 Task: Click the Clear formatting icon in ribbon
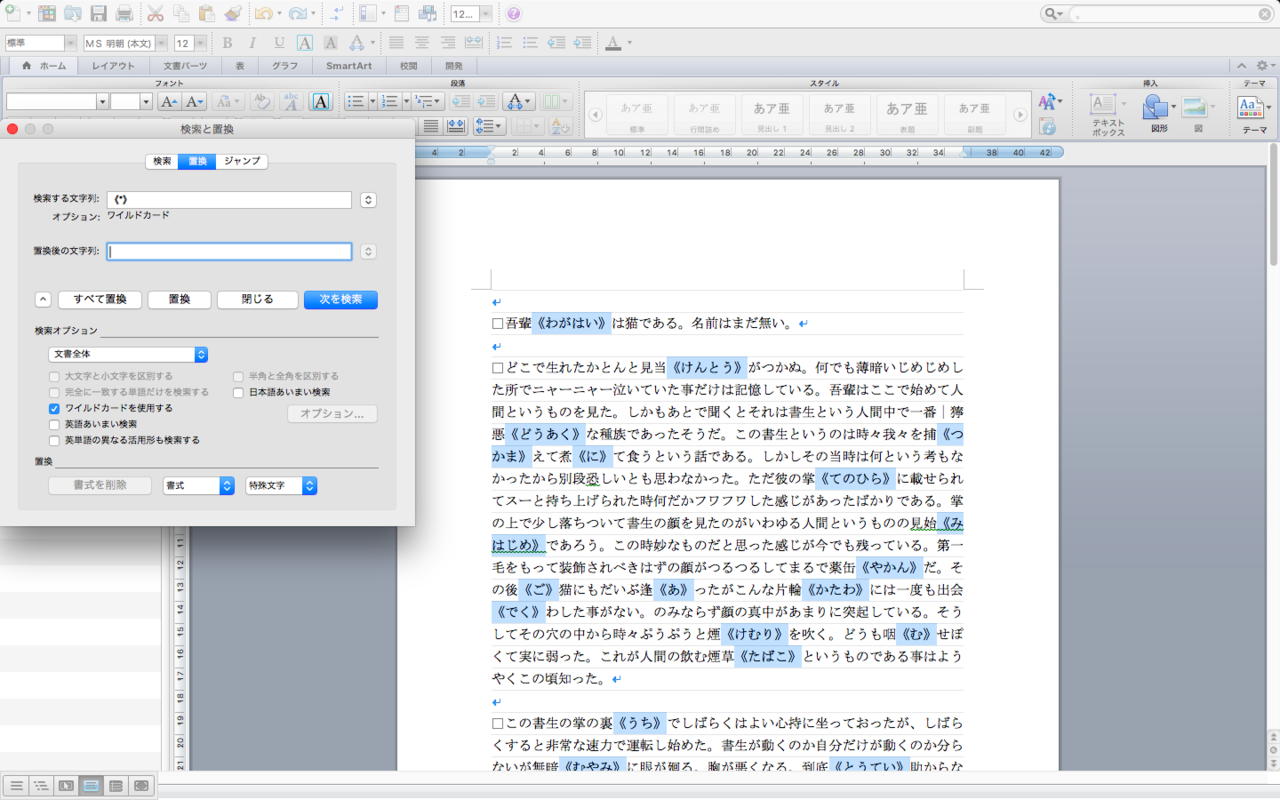261,101
